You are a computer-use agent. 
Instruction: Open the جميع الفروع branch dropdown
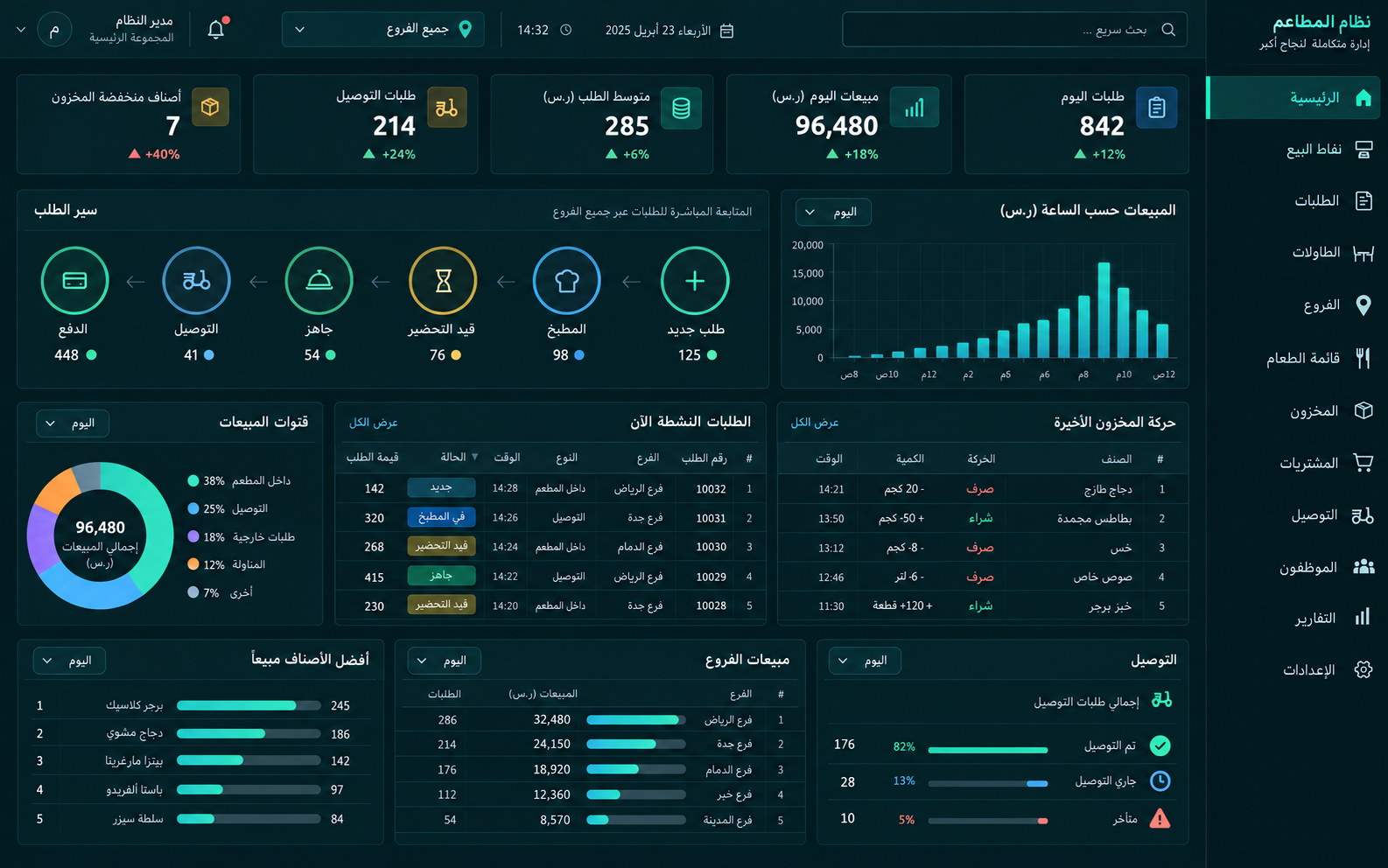(x=383, y=30)
